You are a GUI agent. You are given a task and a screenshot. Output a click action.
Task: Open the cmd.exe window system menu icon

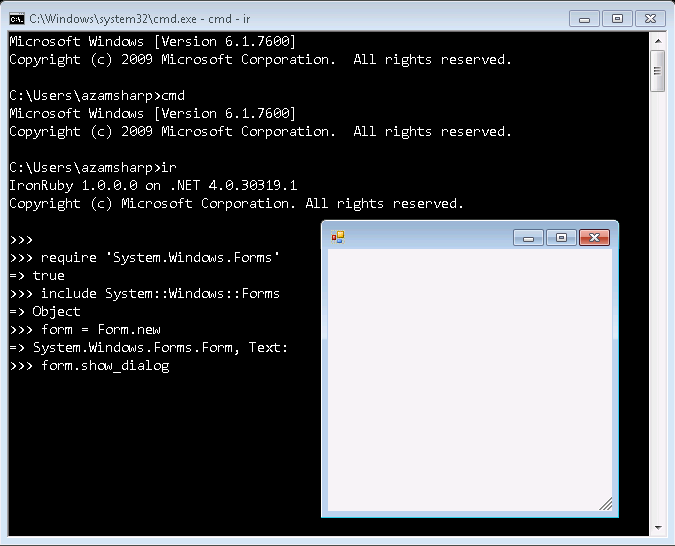pyautogui.click(x=17, y=19)
